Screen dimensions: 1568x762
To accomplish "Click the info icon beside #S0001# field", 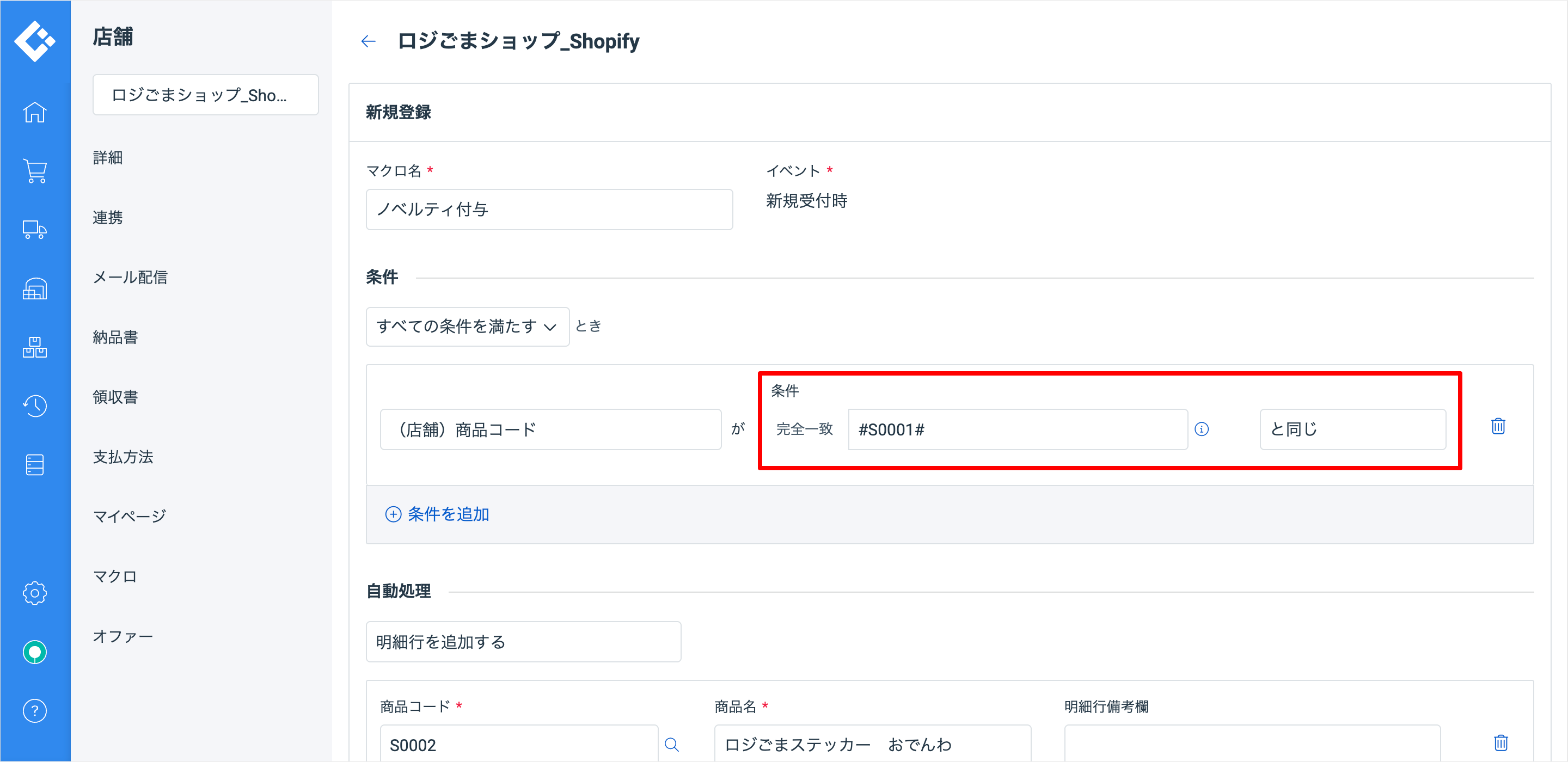I will click(1201, 429).
